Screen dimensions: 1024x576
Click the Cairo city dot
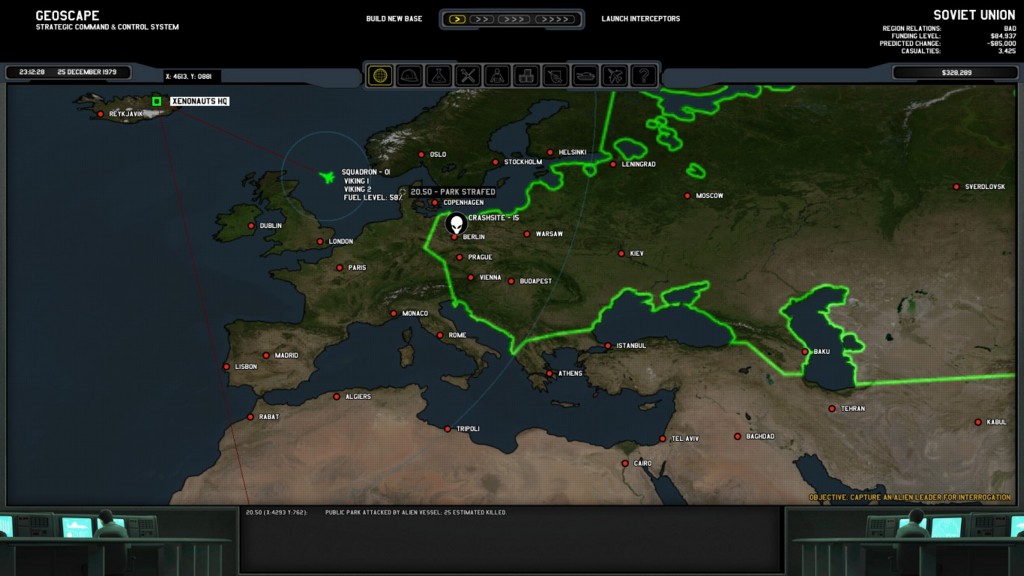click(625, 464)
